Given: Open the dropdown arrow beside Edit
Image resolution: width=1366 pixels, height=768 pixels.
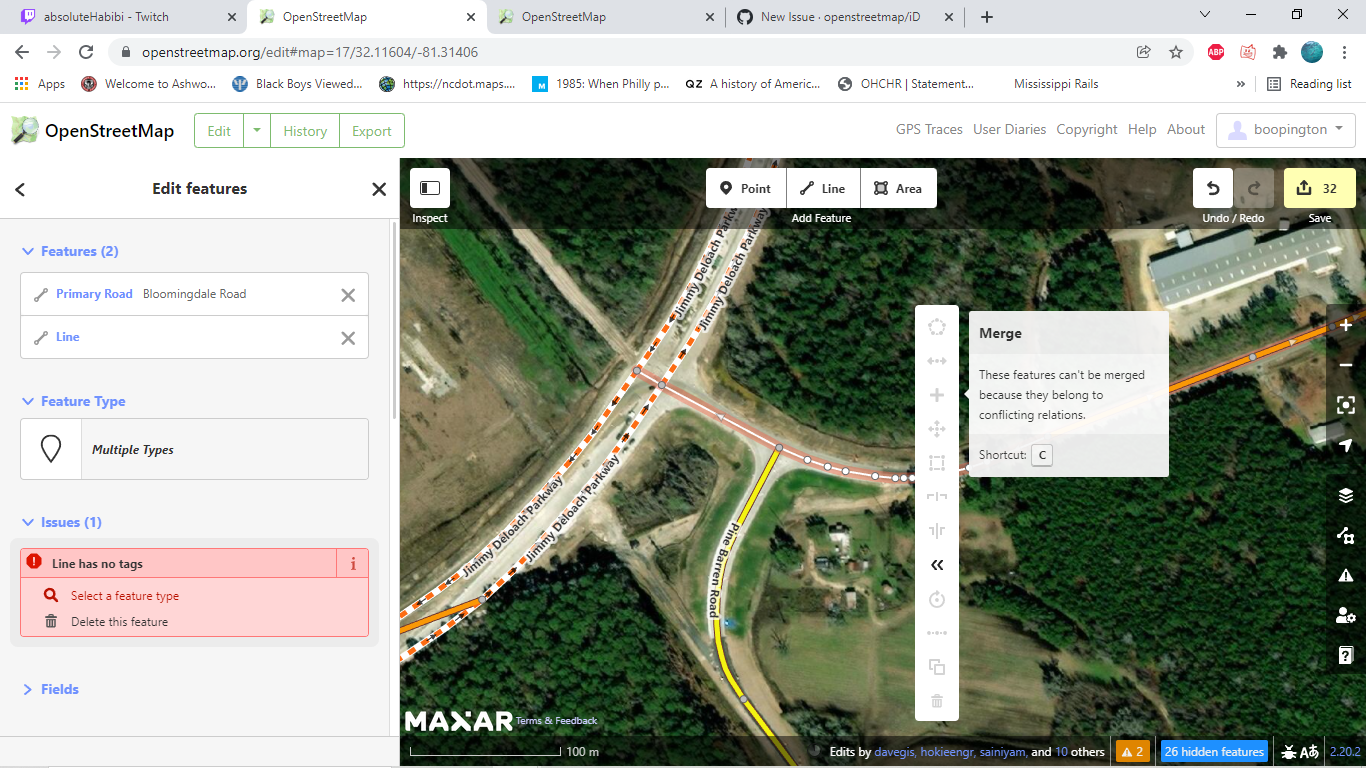Looking at the screenshot, I should pyautogui.click(x=257, y=131).
